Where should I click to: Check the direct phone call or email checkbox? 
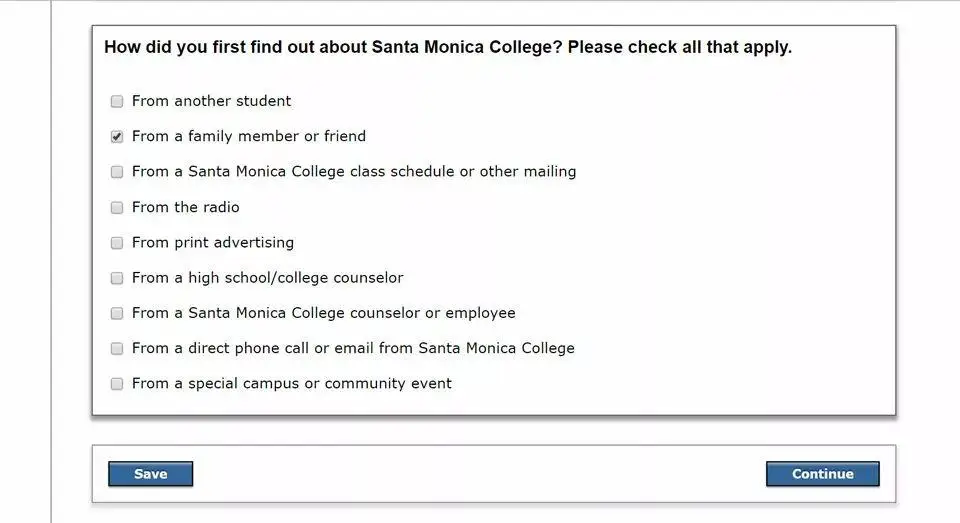tap(117, 348)
